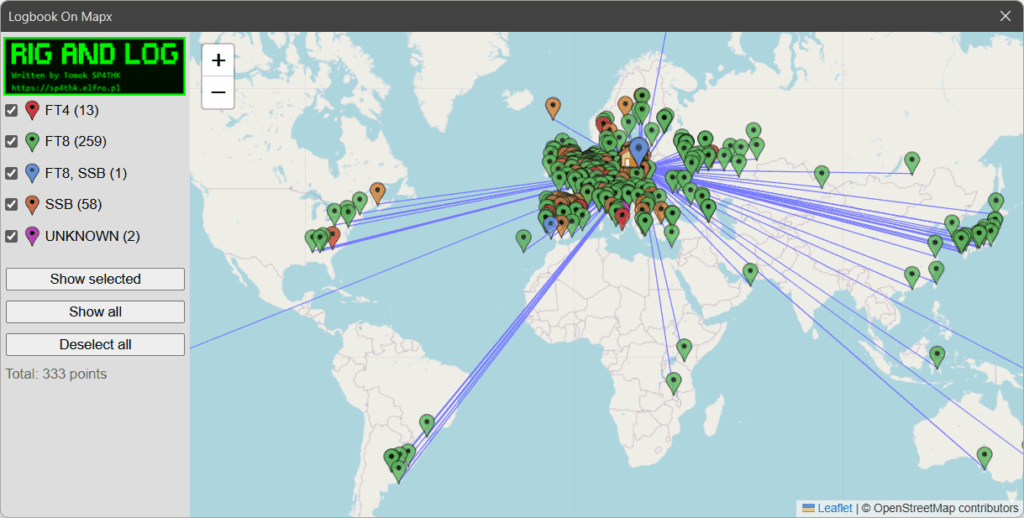
Task: Click the purple UNKNOWN legend marker icon
Action: tap(32, 236)
